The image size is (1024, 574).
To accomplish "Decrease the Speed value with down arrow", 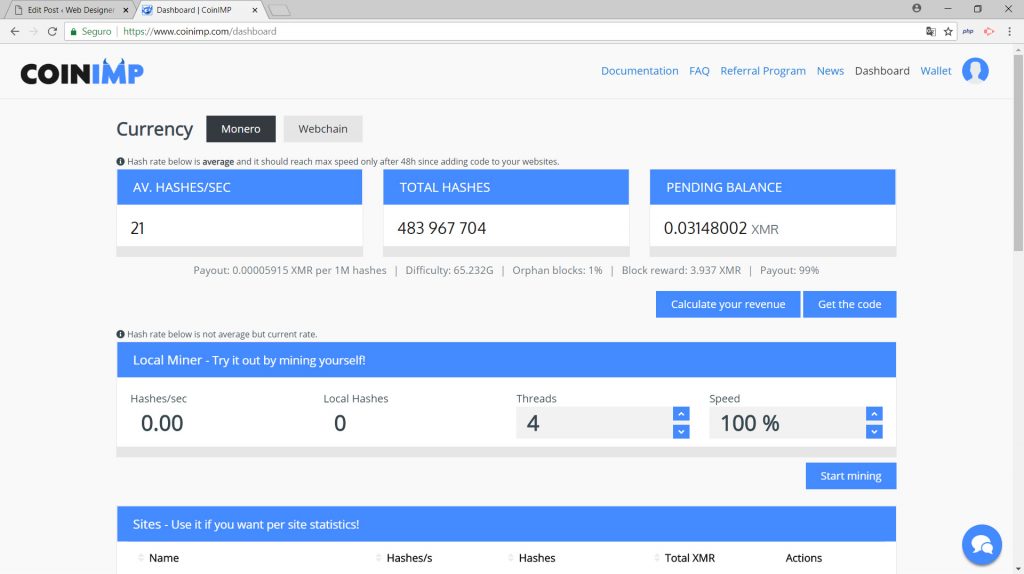I will point(874,432).
